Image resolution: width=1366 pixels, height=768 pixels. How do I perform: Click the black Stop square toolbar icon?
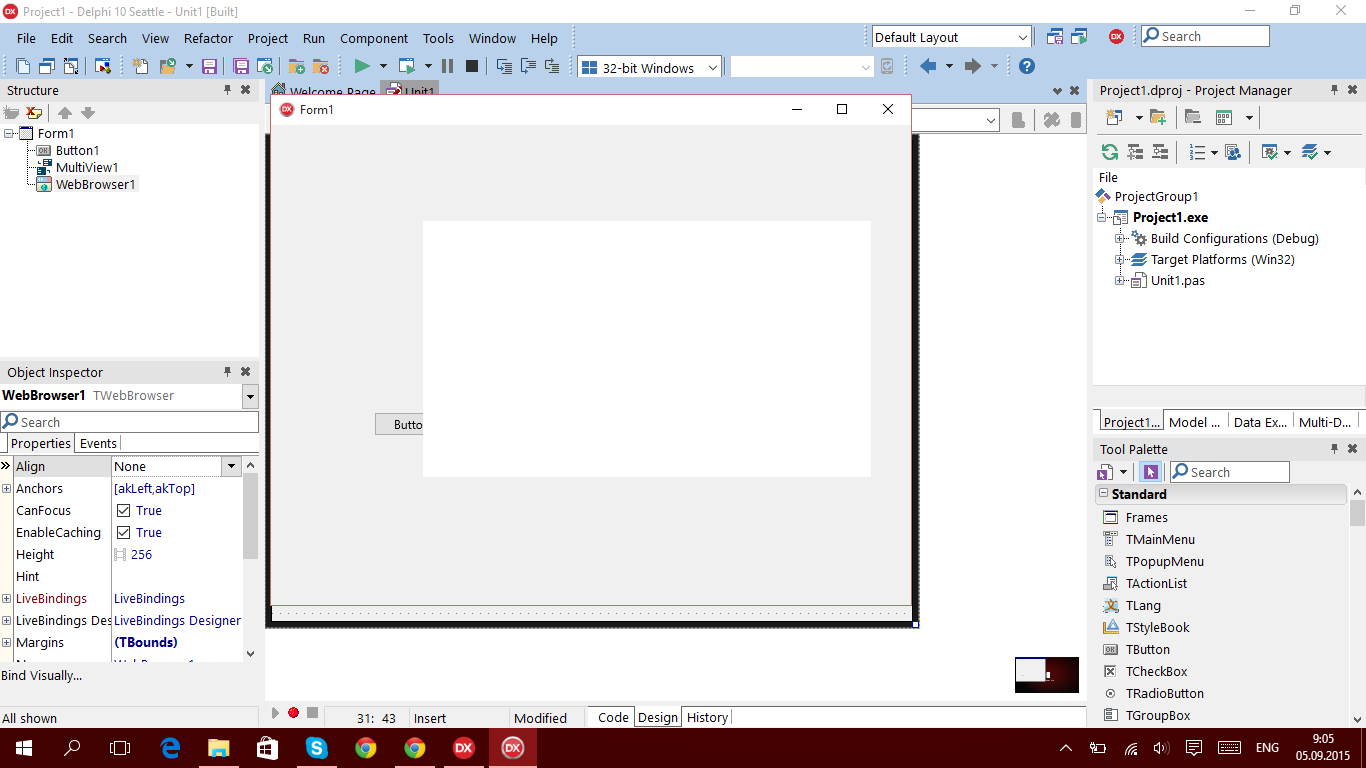coord(472,66)
